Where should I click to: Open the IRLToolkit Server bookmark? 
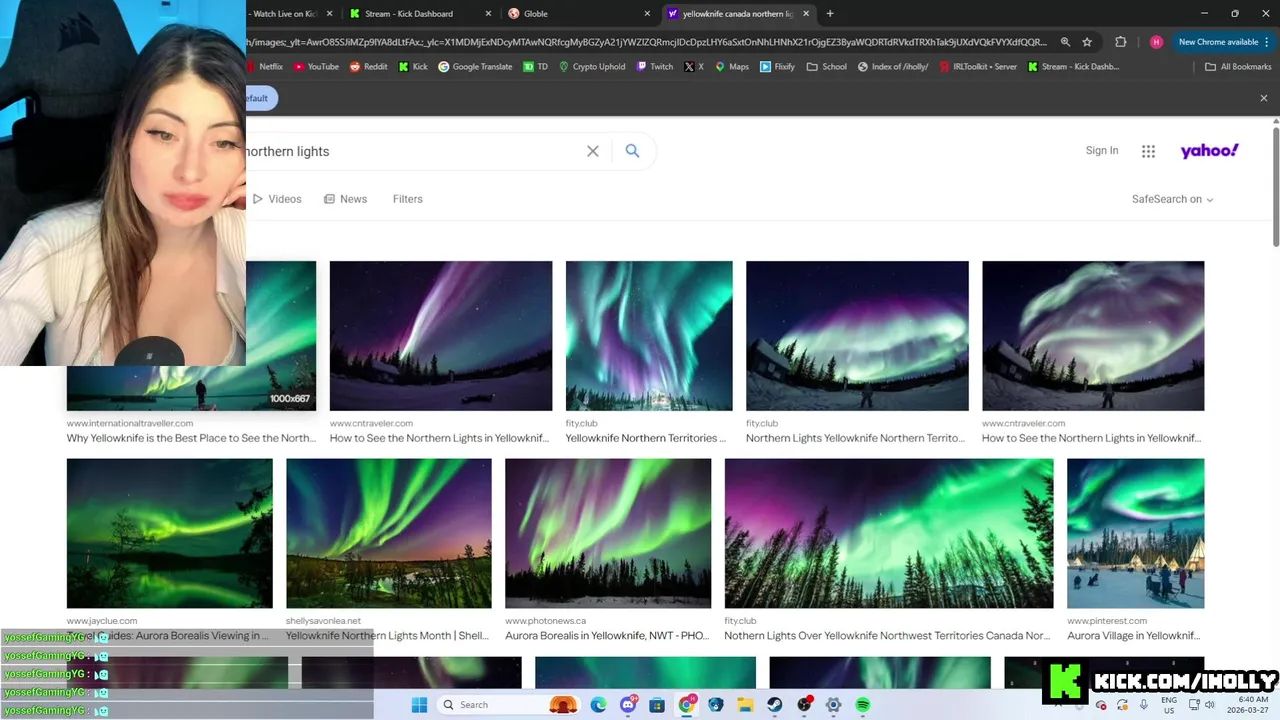[977, 67]
